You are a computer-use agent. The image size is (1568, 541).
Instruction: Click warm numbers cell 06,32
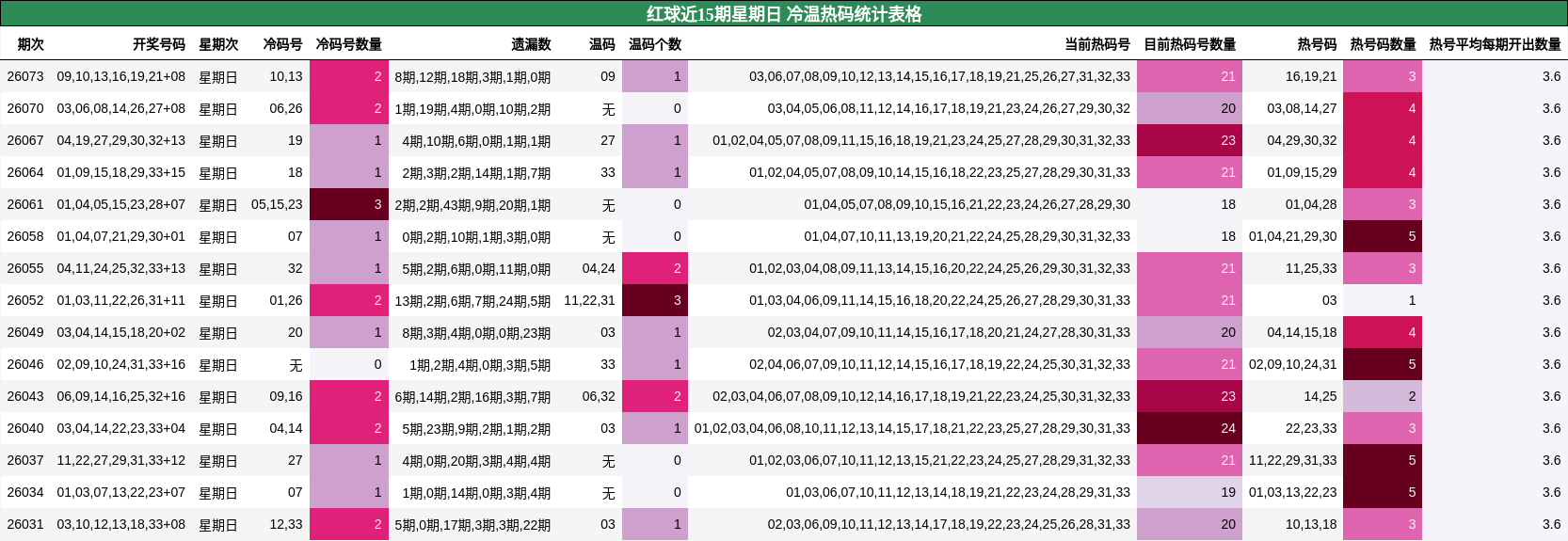coord(599,396)
